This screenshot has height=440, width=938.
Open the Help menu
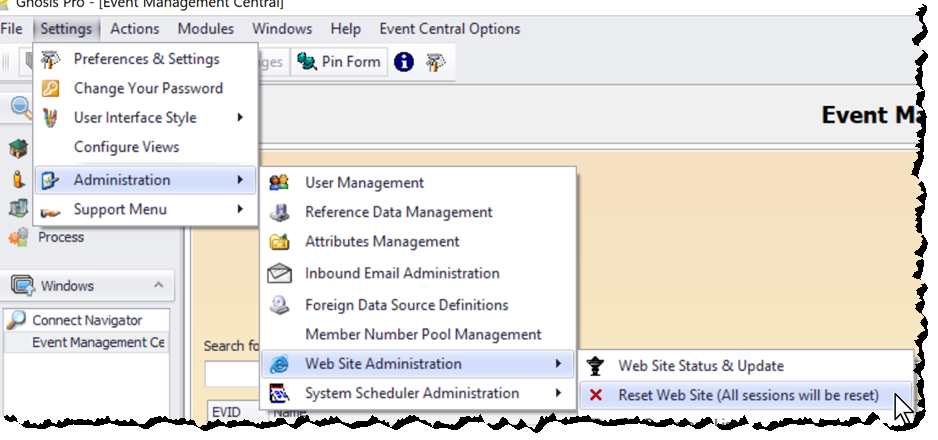pyautogui.click(x=346, y=29)
